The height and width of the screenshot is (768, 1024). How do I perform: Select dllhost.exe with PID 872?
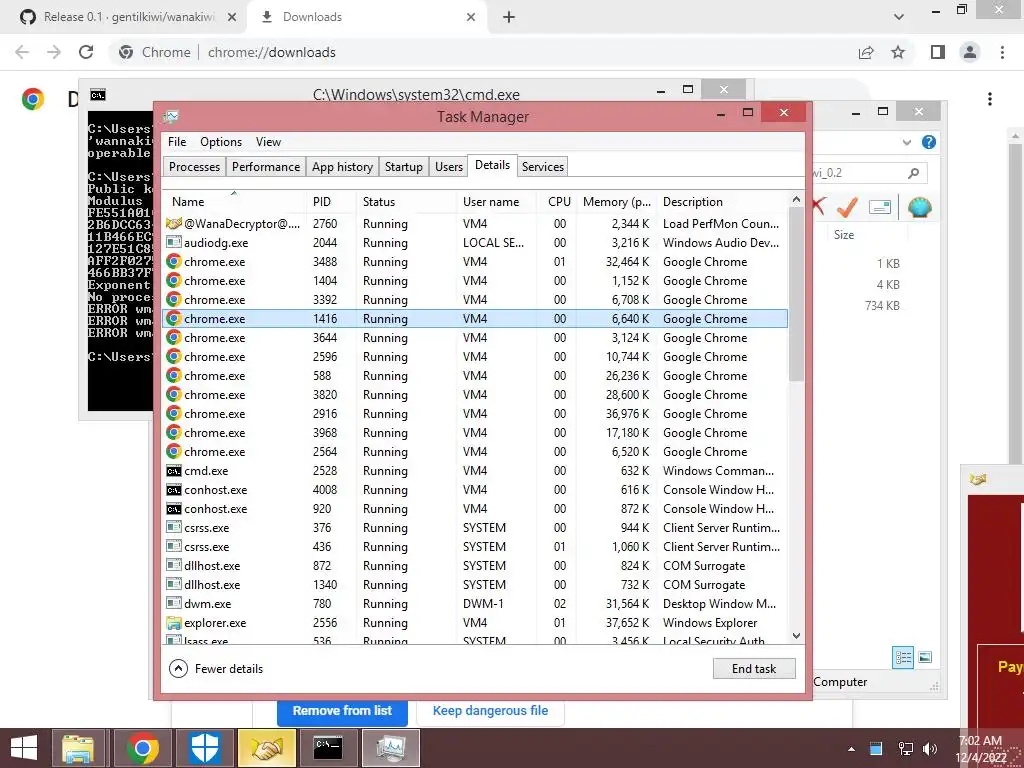[x=475, y=566]
